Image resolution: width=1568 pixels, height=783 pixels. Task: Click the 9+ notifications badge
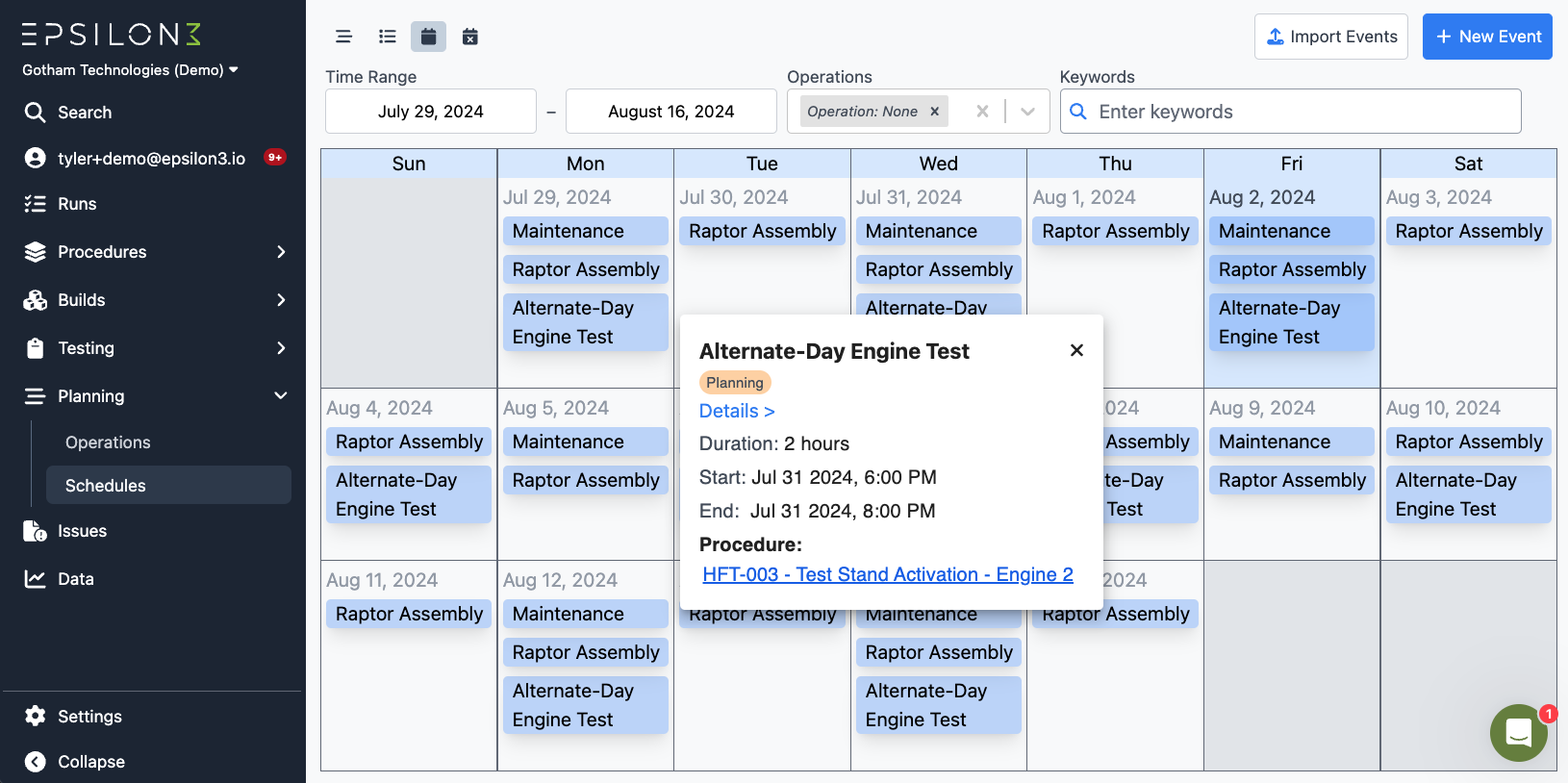point(275,157)
